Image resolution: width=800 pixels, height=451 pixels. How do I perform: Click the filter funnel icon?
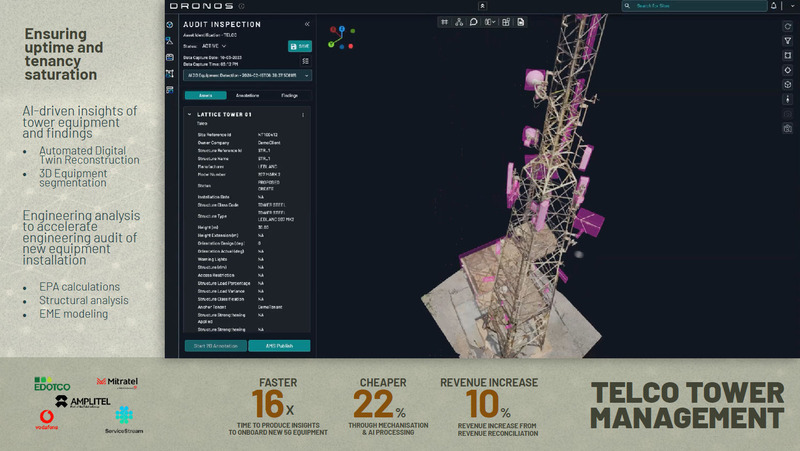pos(788,40)
